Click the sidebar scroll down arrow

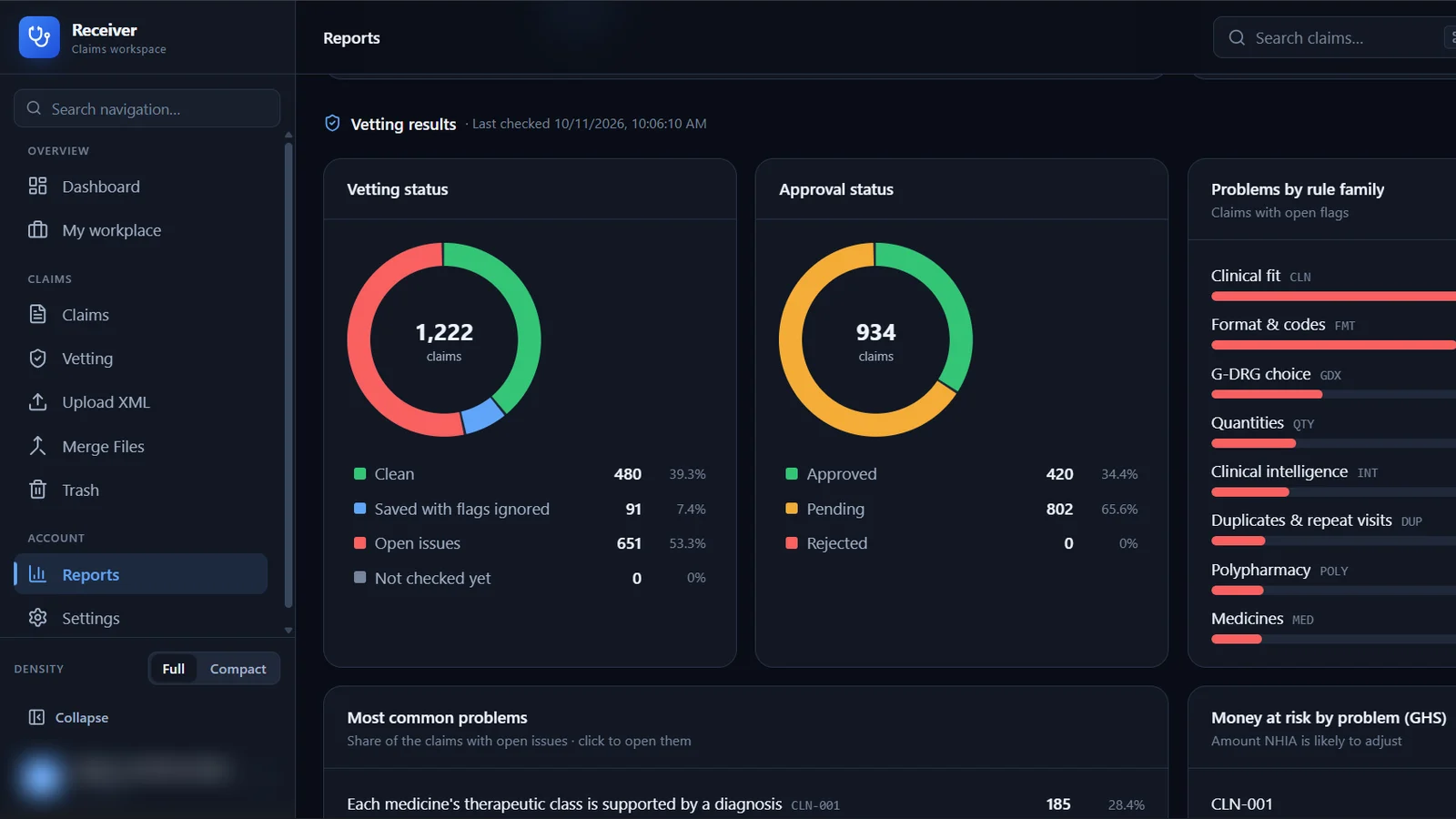(x=288, y=630)
